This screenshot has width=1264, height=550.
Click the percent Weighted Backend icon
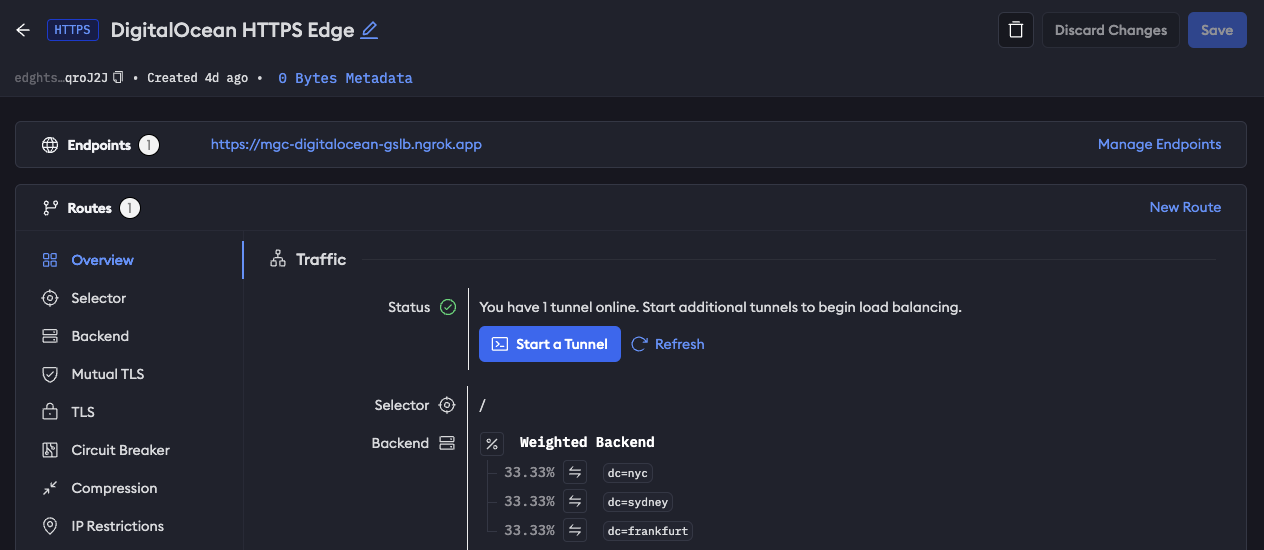(492, 443)
